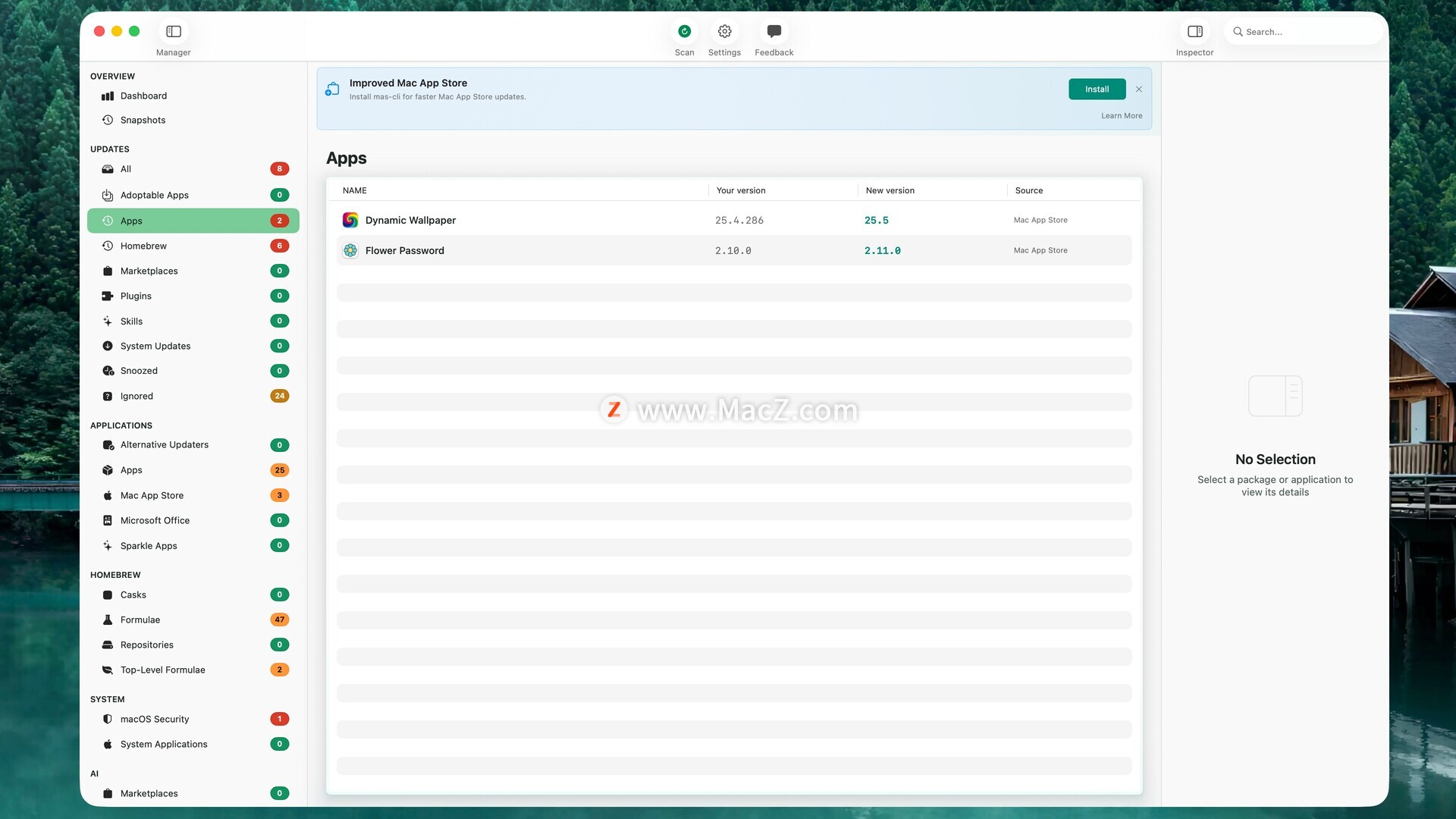The width and height of the screenshot is (1456, 819).
Task: Sort by the NAME column header
Action: click(355, 190)
